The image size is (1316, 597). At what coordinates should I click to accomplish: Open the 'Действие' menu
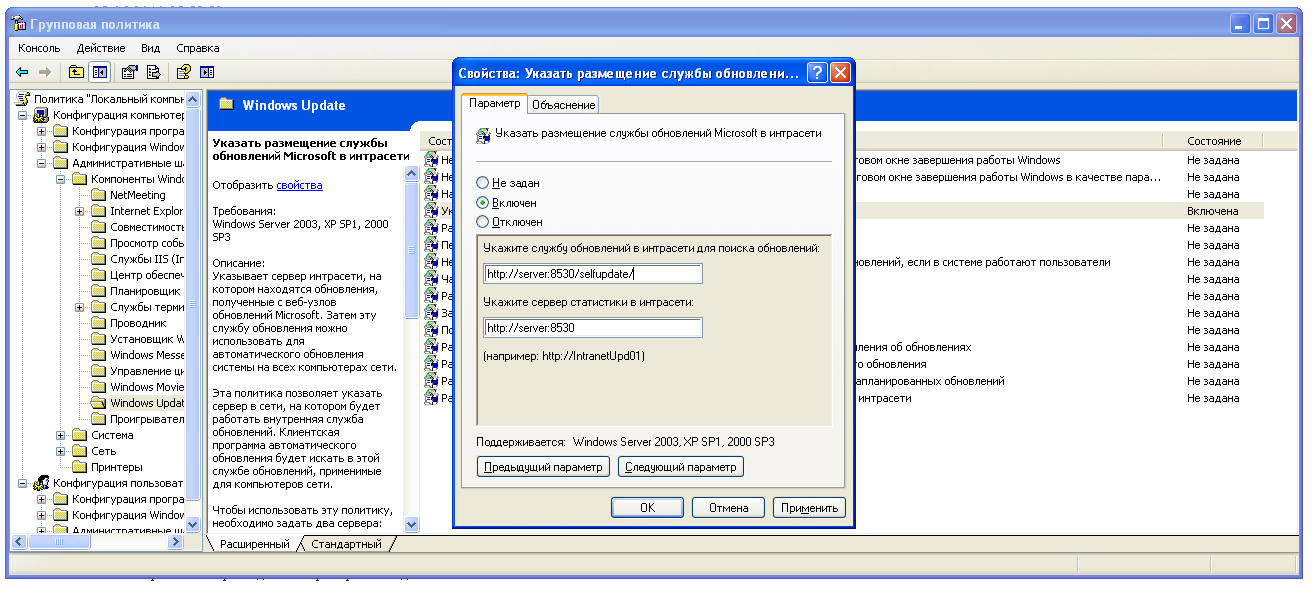[x=100, y=48]
